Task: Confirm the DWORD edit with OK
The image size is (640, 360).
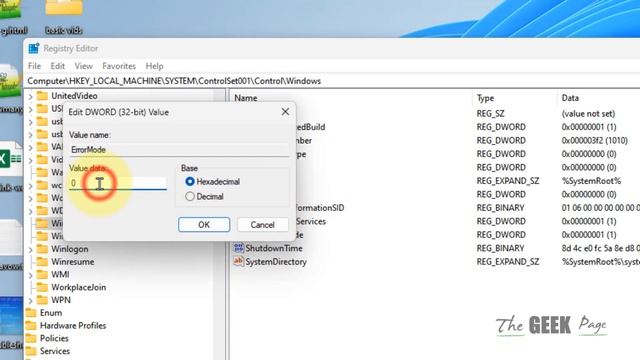Action: pyautogui.click(x=204, y=224)
